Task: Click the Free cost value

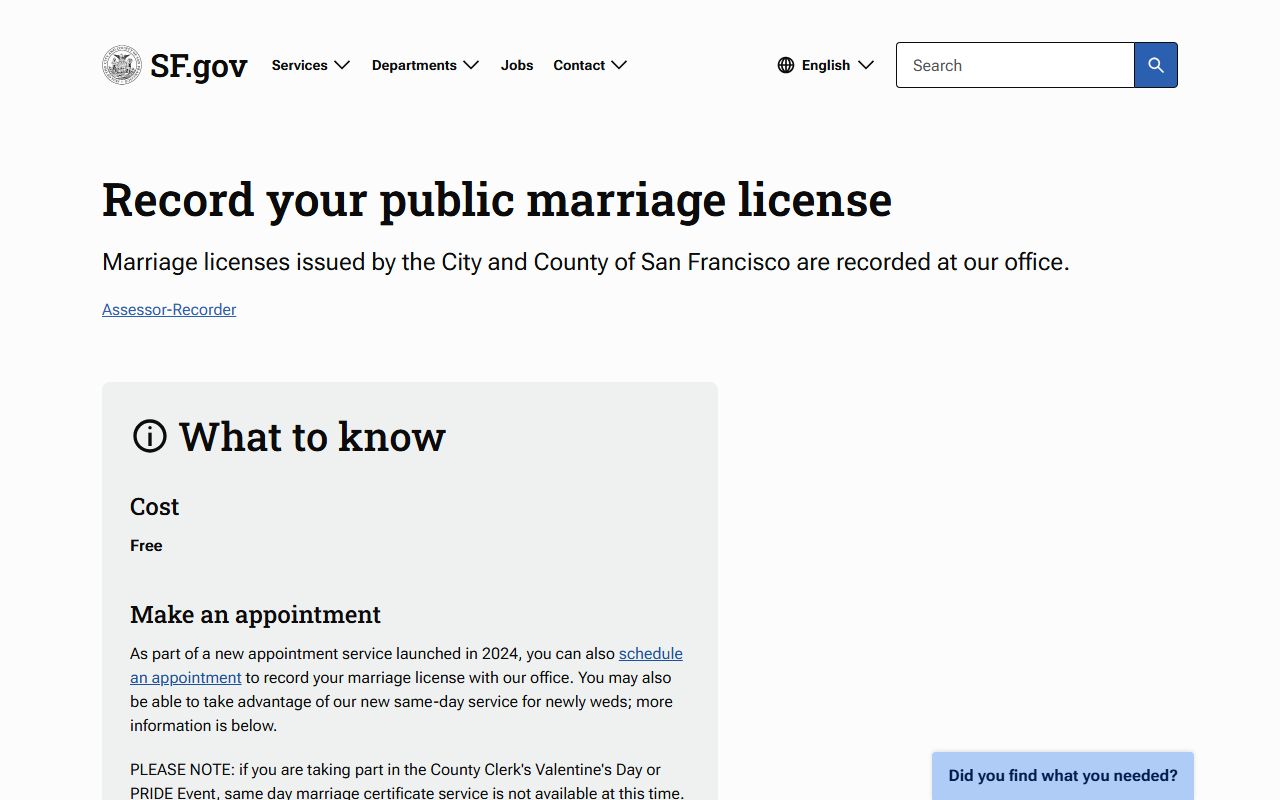Action: [x=146, y=546]
